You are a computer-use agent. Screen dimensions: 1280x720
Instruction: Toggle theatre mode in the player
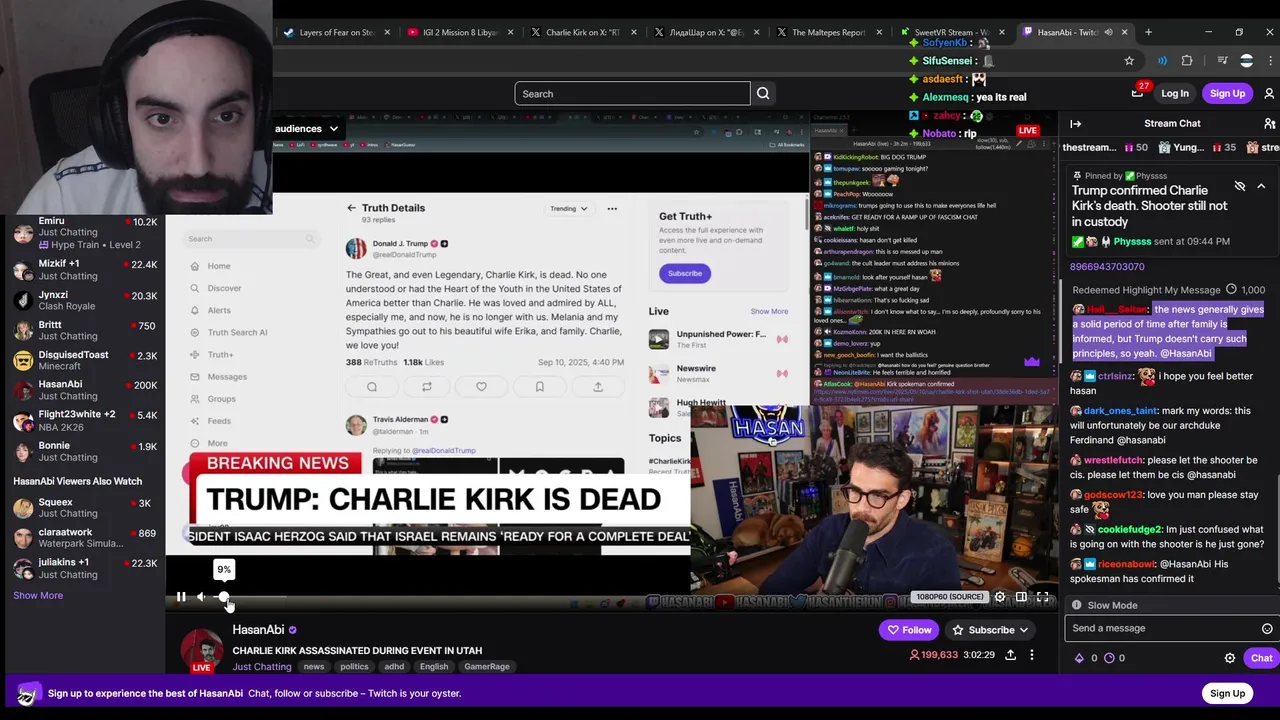(1021, 597)
